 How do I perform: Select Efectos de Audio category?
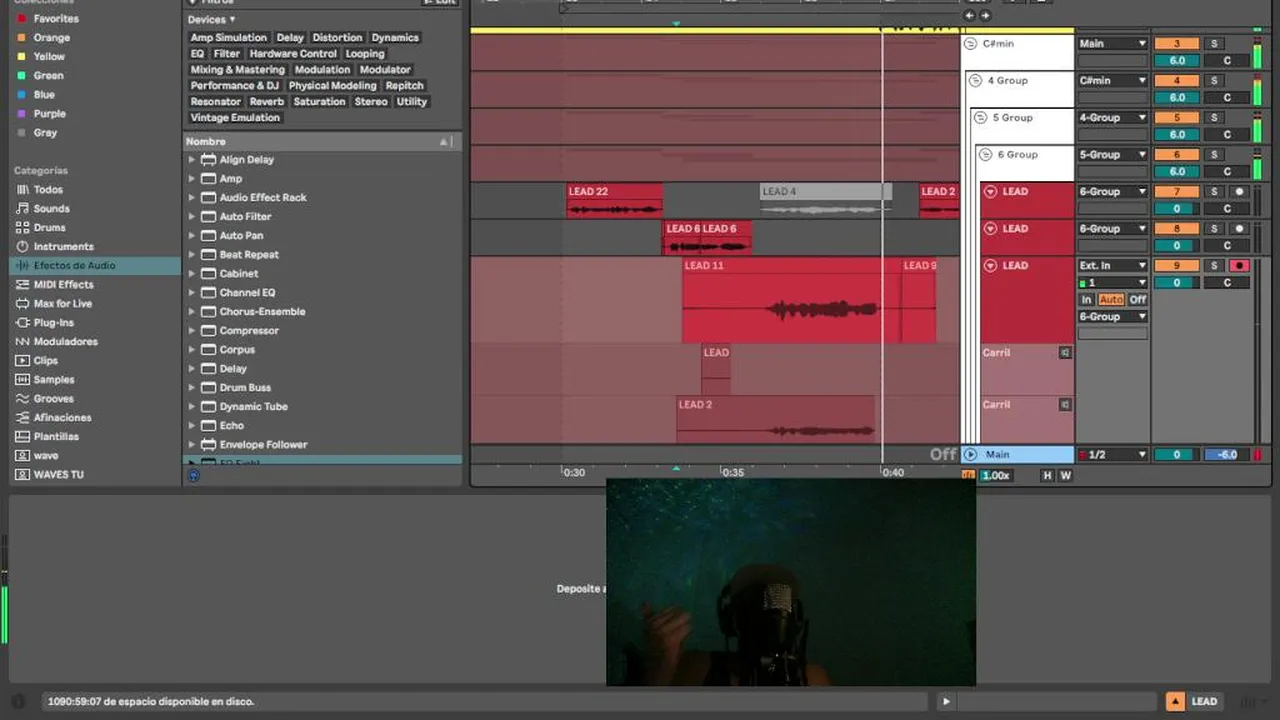[95, 265]
